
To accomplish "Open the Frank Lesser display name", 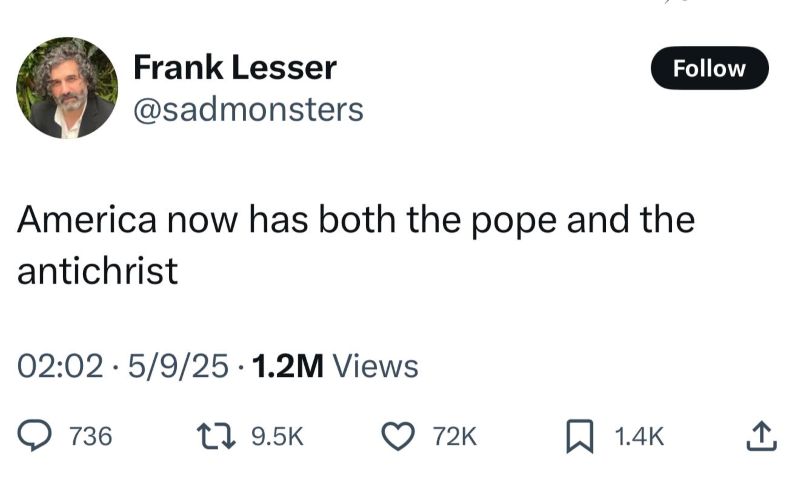I will coord(235,68).
